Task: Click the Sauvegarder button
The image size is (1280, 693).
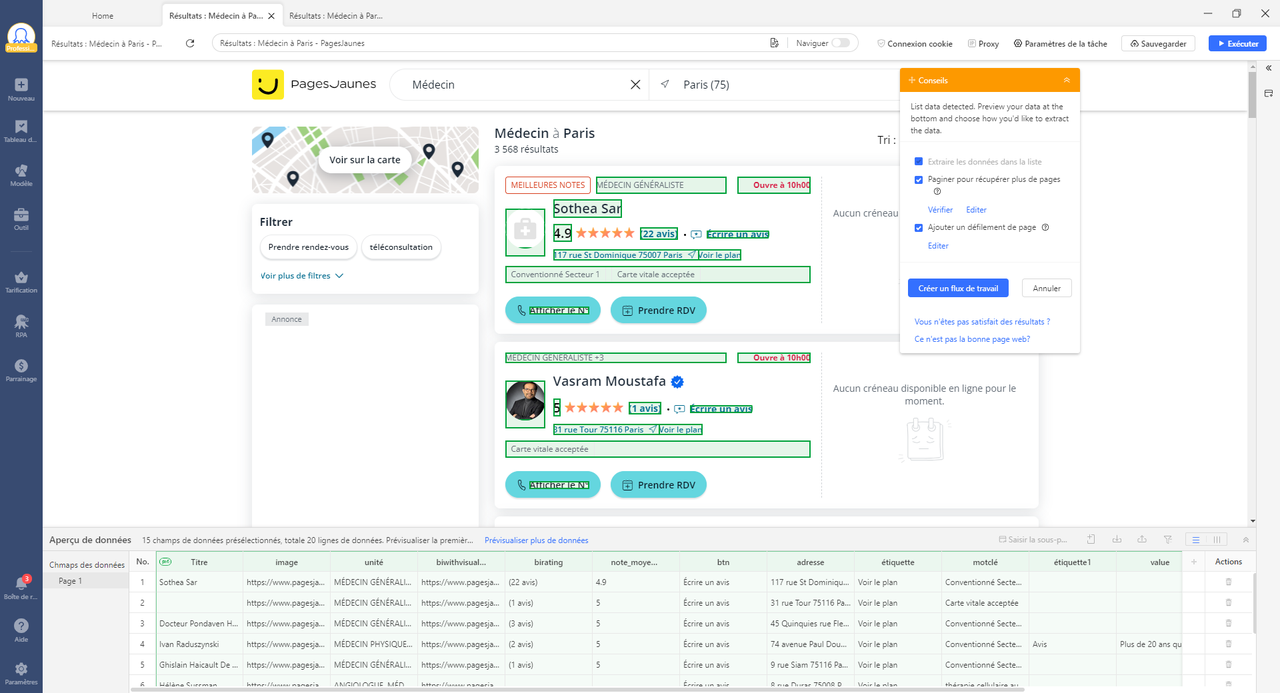Action: (1158, 43)
